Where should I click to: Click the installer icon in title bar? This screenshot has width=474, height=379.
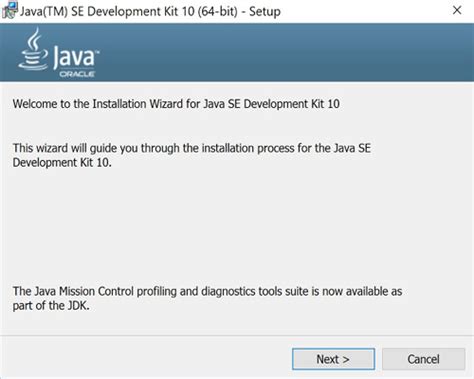[x=9, y=10]
